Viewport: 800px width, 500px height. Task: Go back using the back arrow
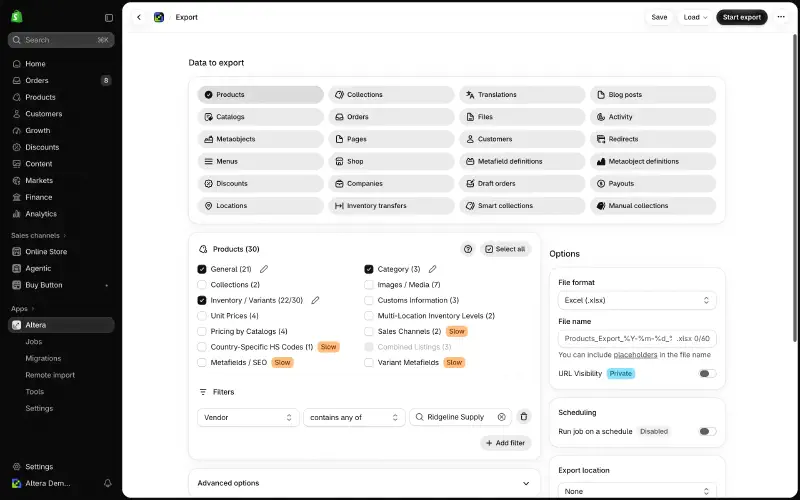pos(139,17)
